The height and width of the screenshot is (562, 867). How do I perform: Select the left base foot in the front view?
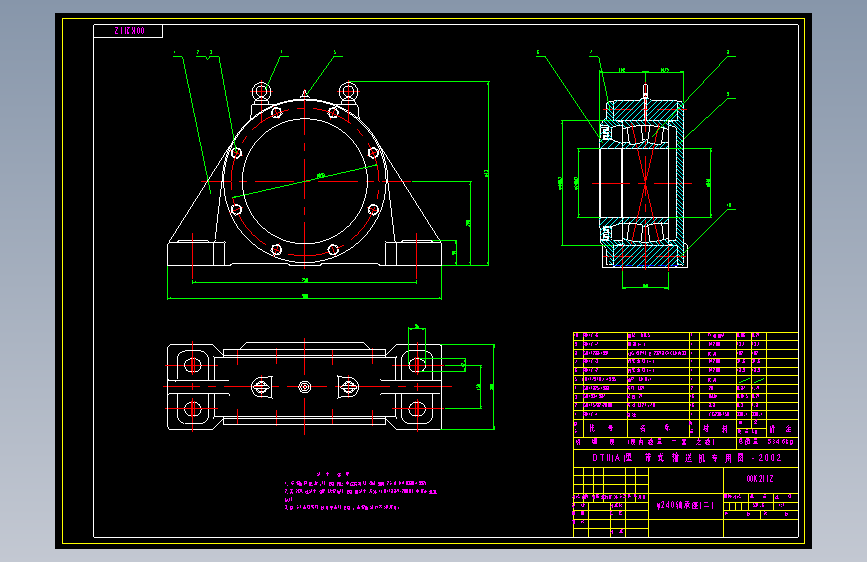[196, 253]
